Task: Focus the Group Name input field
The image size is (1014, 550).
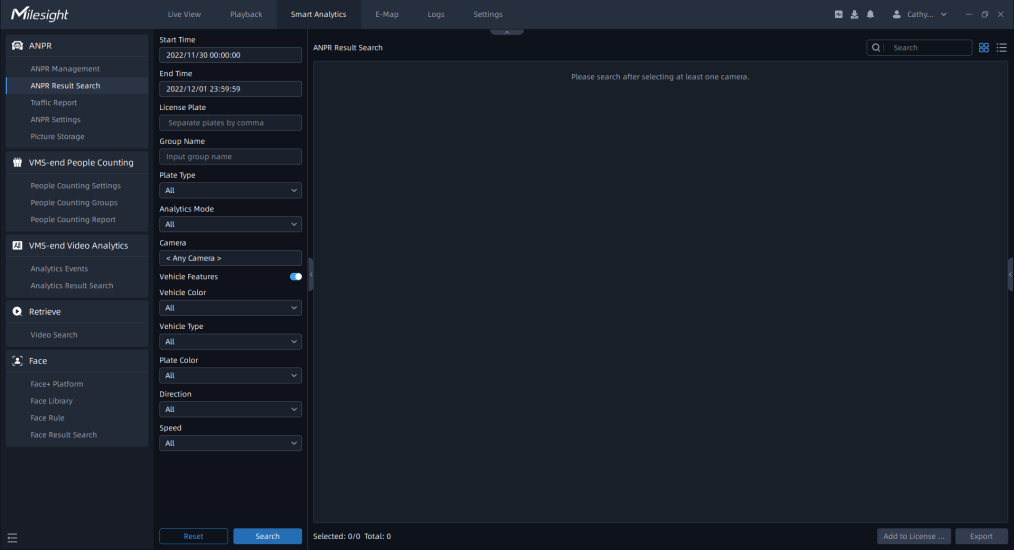Action: point(230,157)
